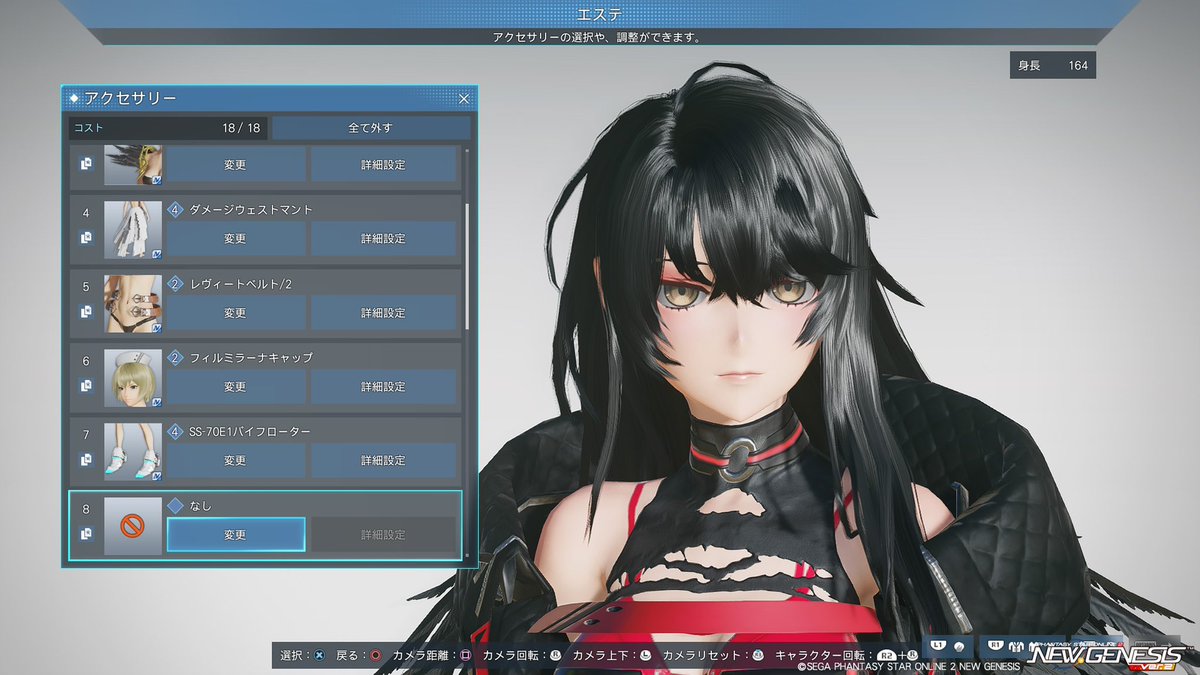1200x675 pixels.
Task: Click the 身長 164 height display
Action: pyautogui.click(x=1053, y=66)
